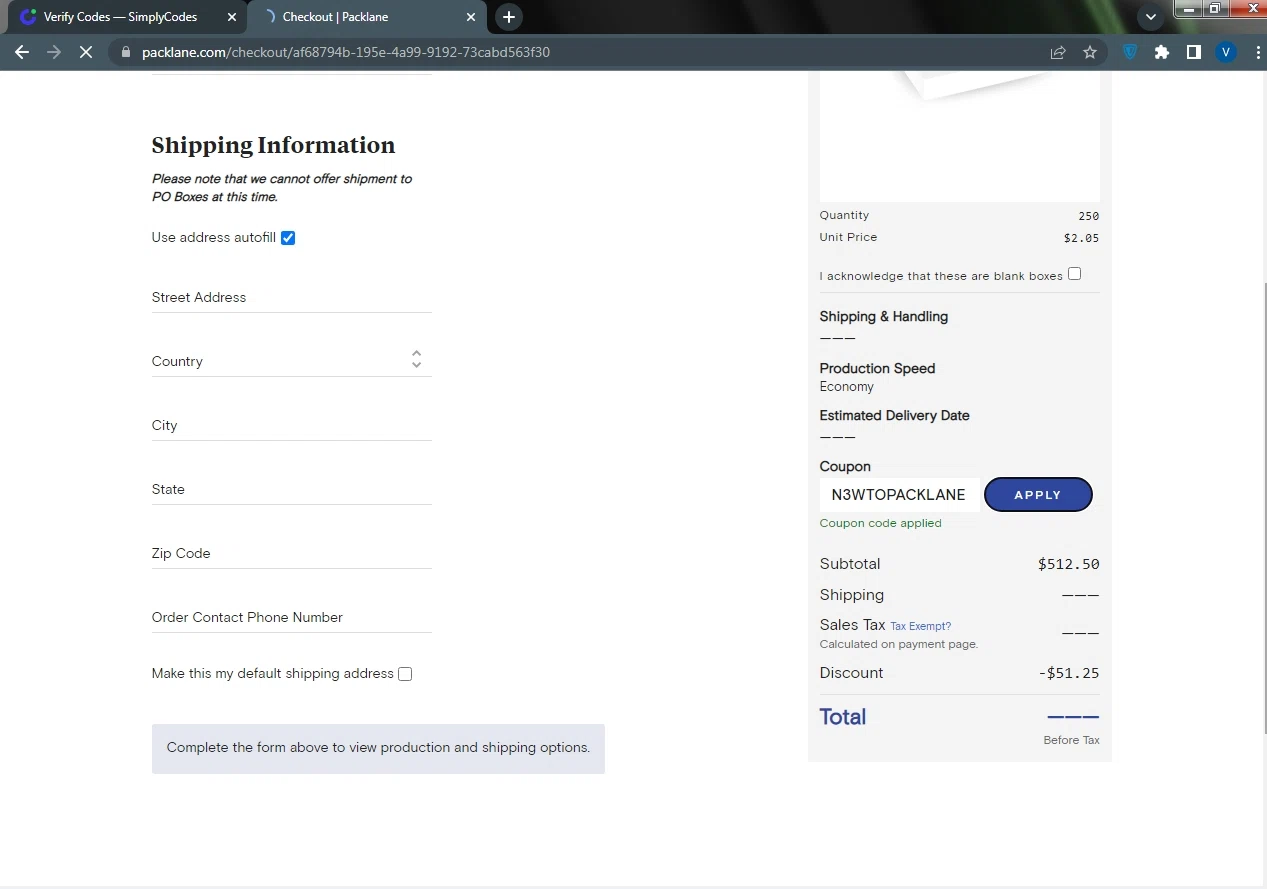Open the Chrome profile avatar V
Screen dimensions: 1267x889
pyautogui.click(x=1226, y=52)
